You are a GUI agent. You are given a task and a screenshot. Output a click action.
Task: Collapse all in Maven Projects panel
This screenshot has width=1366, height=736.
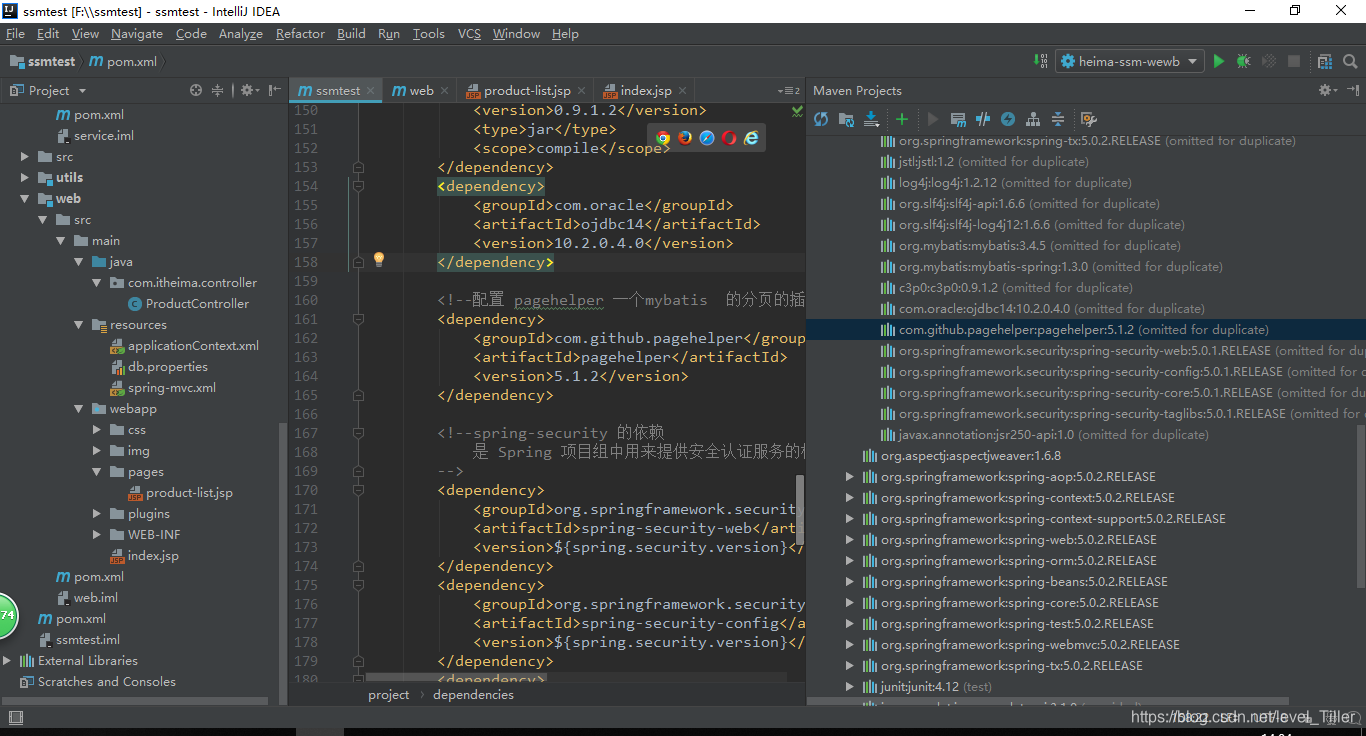[x=1058, y=119]
